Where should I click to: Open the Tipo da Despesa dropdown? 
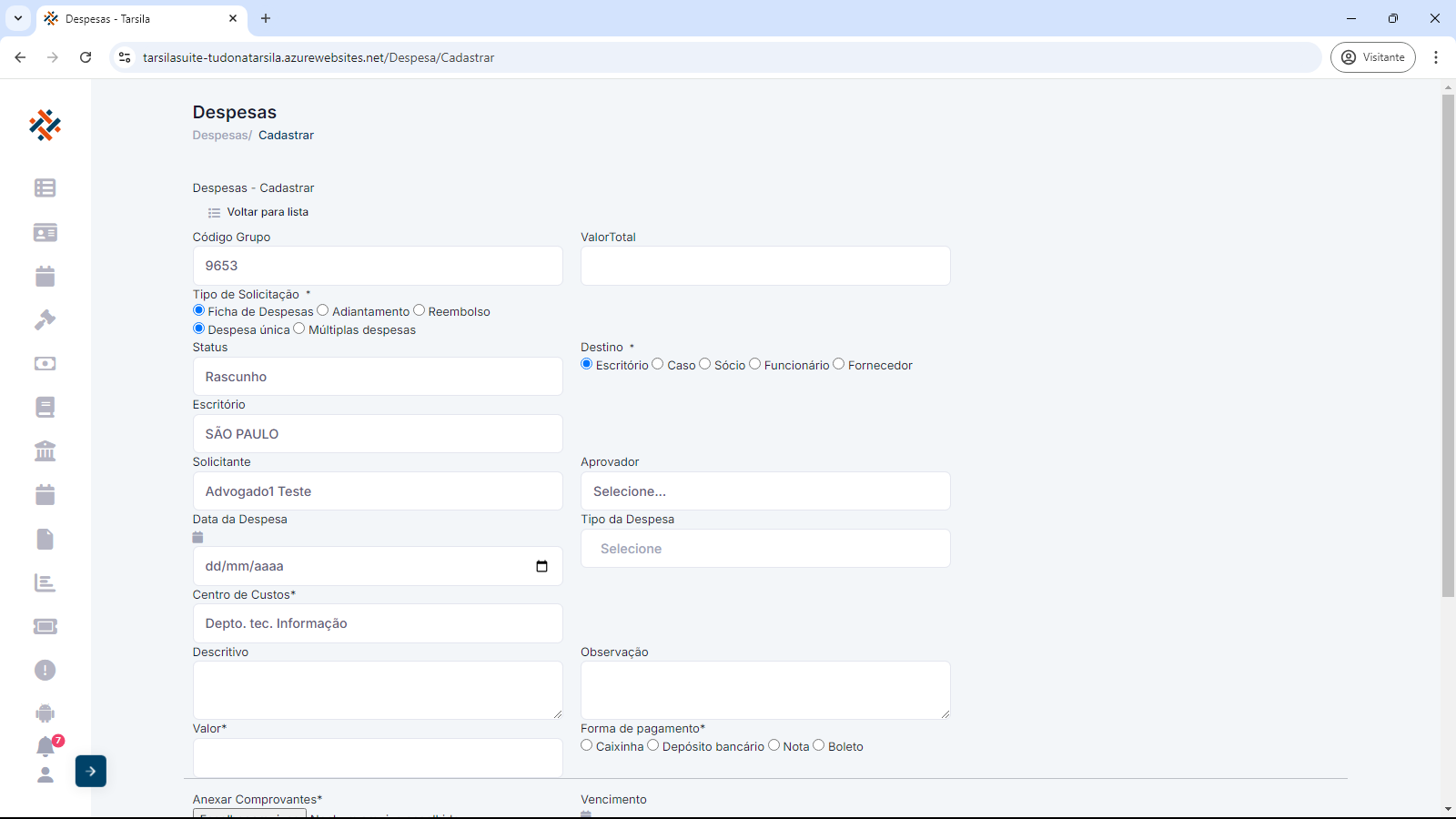point(764,549)
